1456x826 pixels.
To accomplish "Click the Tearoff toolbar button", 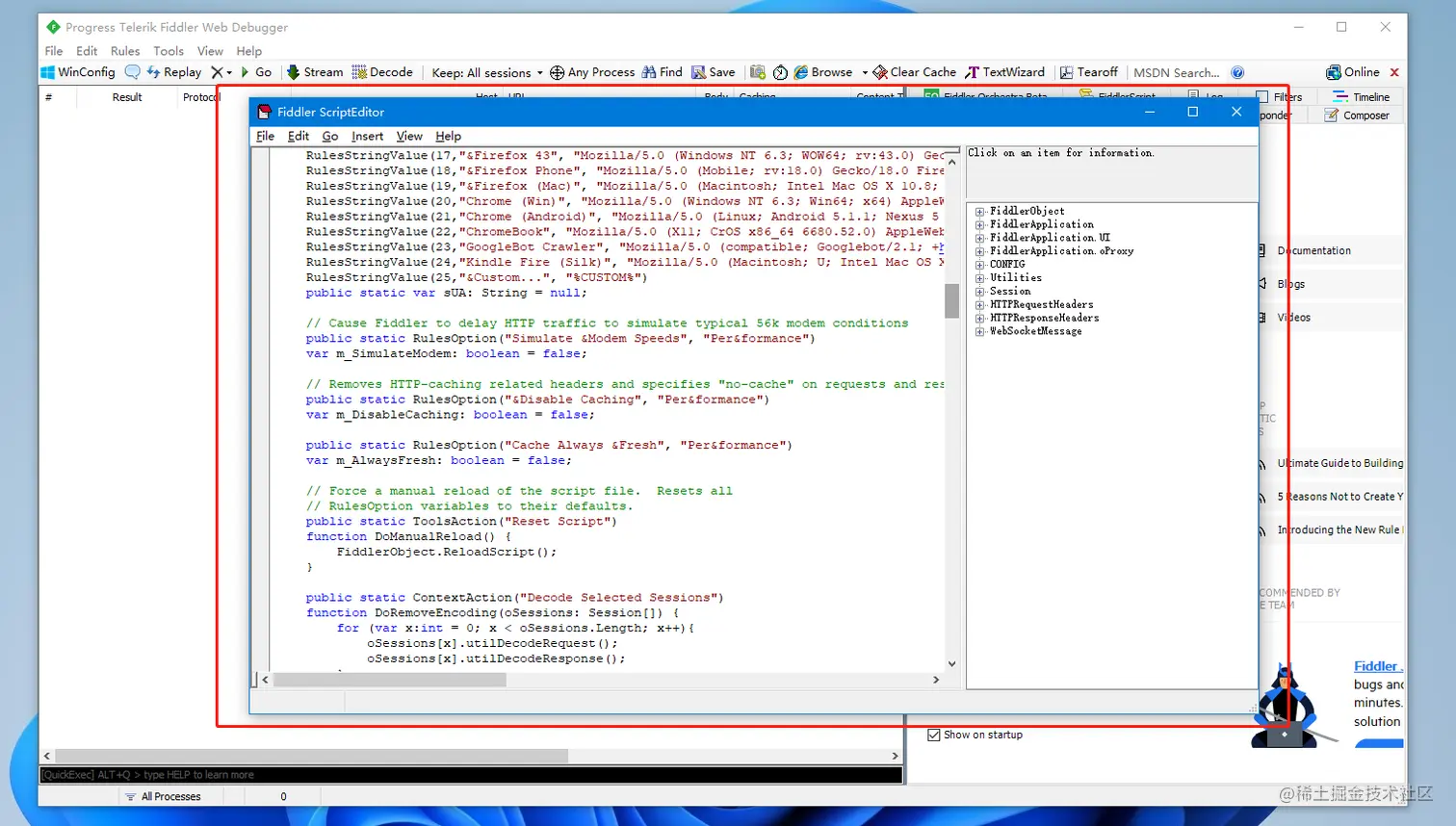I will click(1088, 72).
